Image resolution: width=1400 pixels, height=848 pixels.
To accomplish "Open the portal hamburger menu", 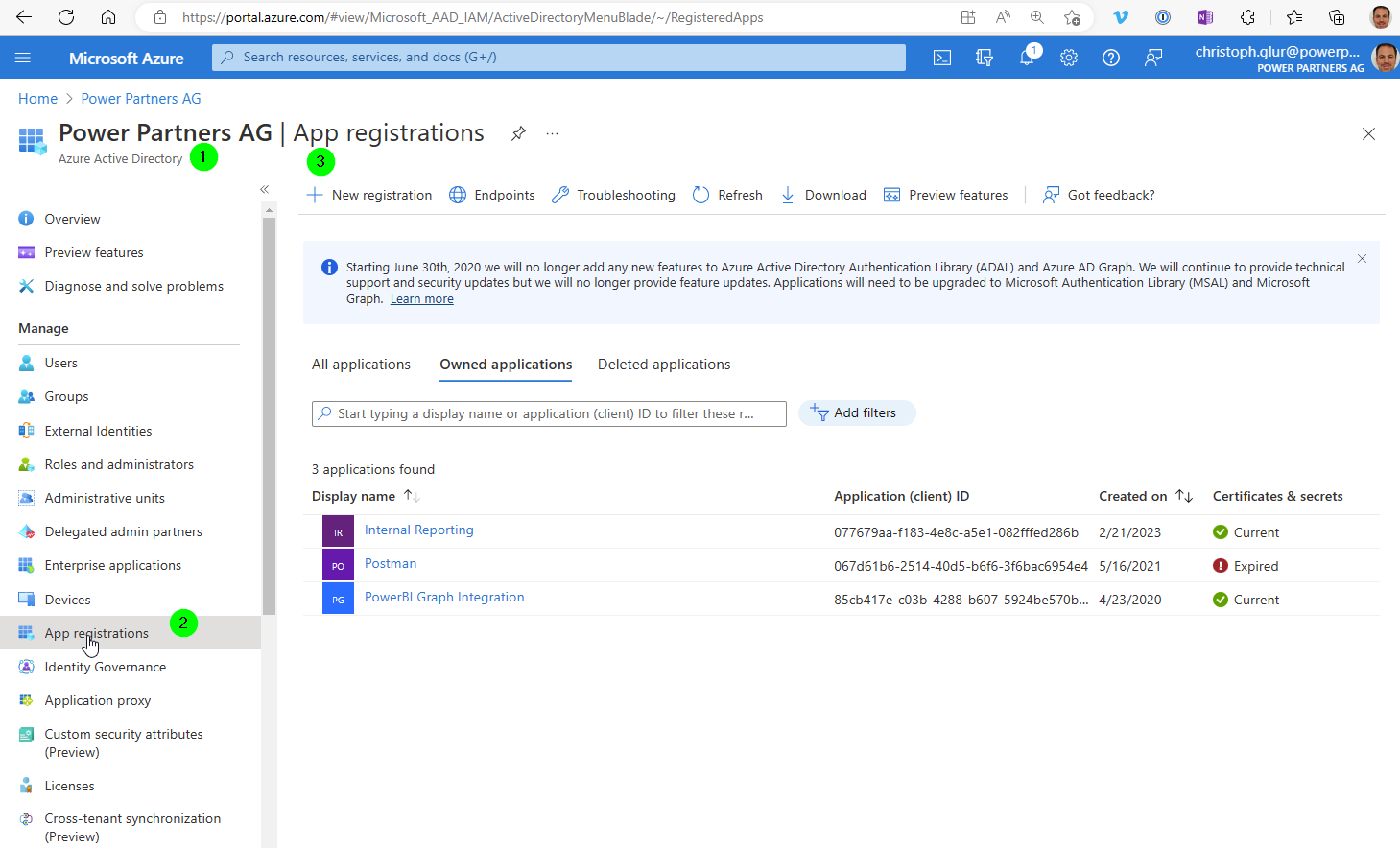I will coord(23,58).
